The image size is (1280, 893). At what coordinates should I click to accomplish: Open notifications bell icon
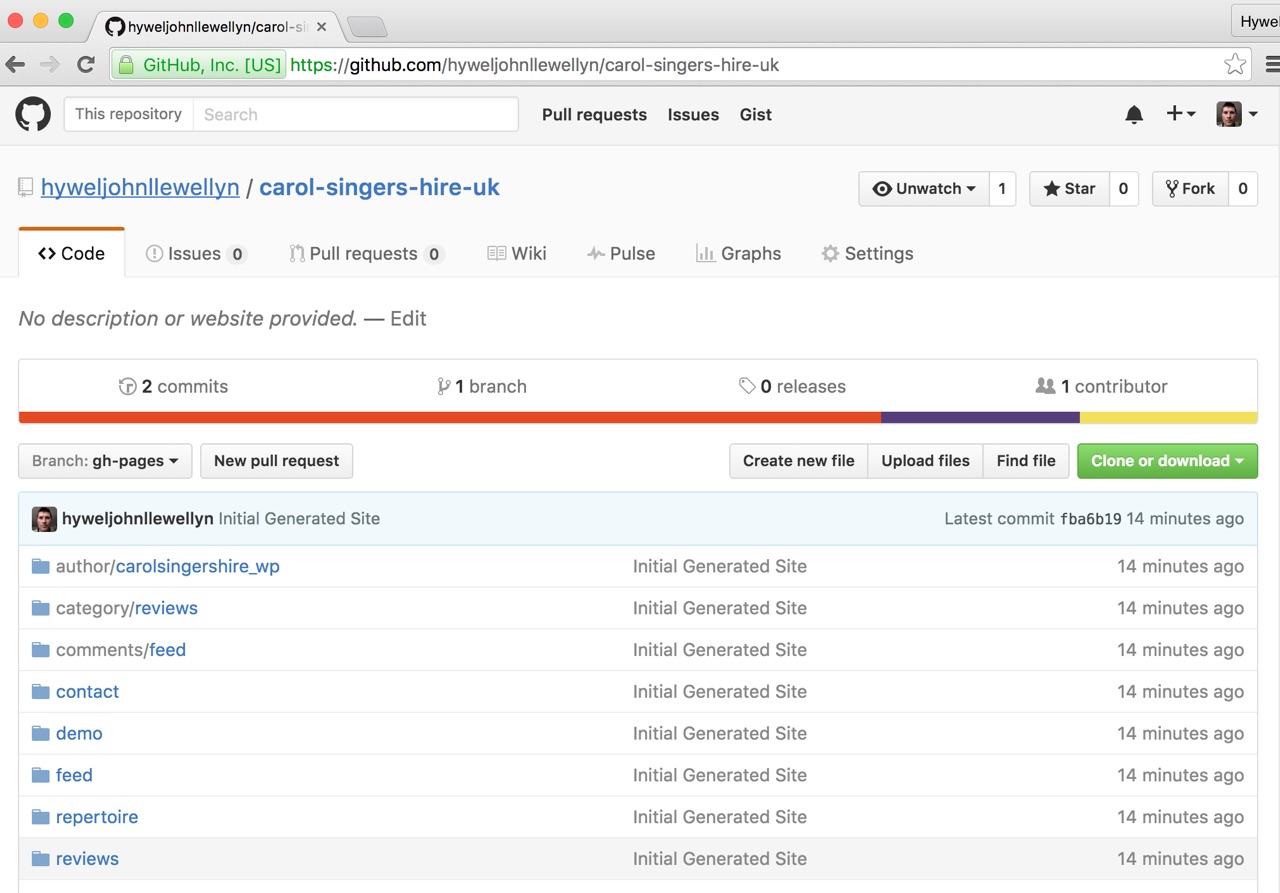tap(1134, 115)
